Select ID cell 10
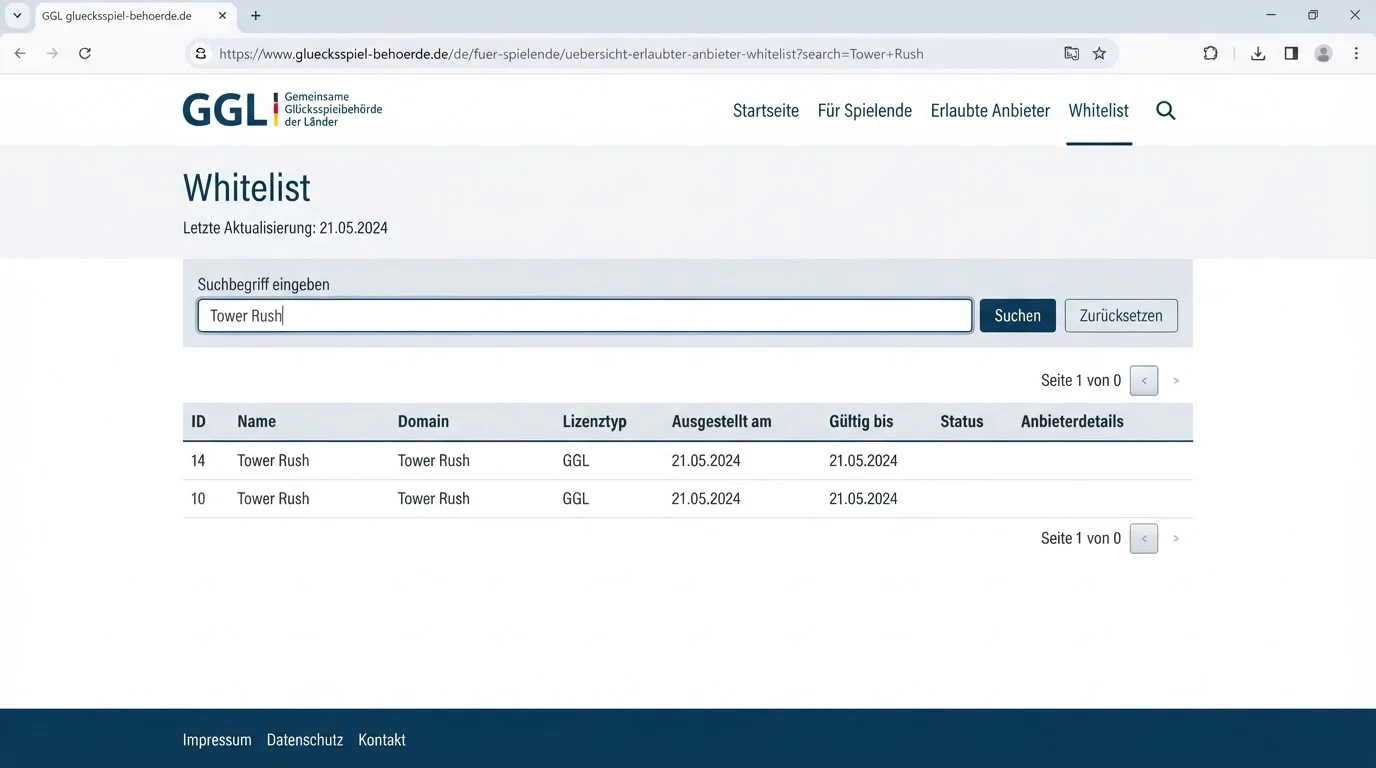Viewport: 1376px width, 768px height. point(198,499)
